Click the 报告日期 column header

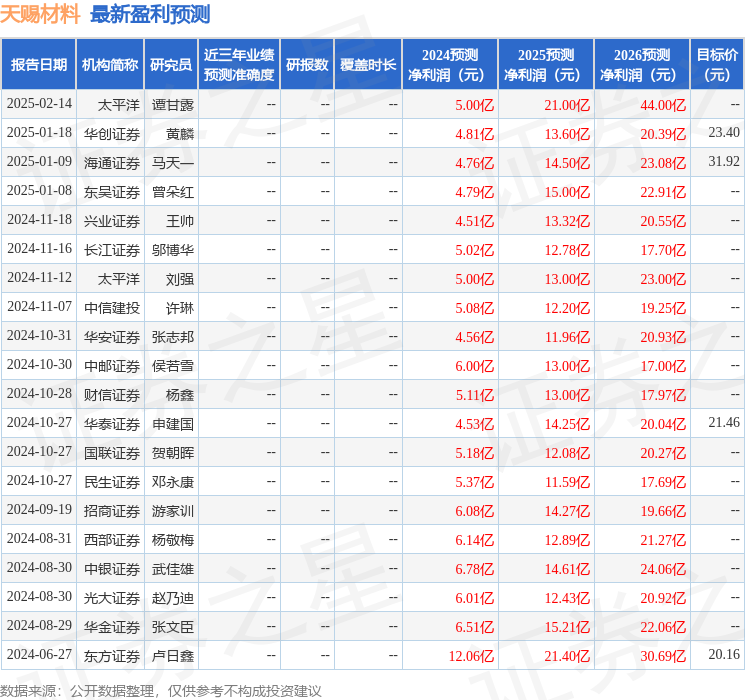pyautogui.click(x=38, y=65)
